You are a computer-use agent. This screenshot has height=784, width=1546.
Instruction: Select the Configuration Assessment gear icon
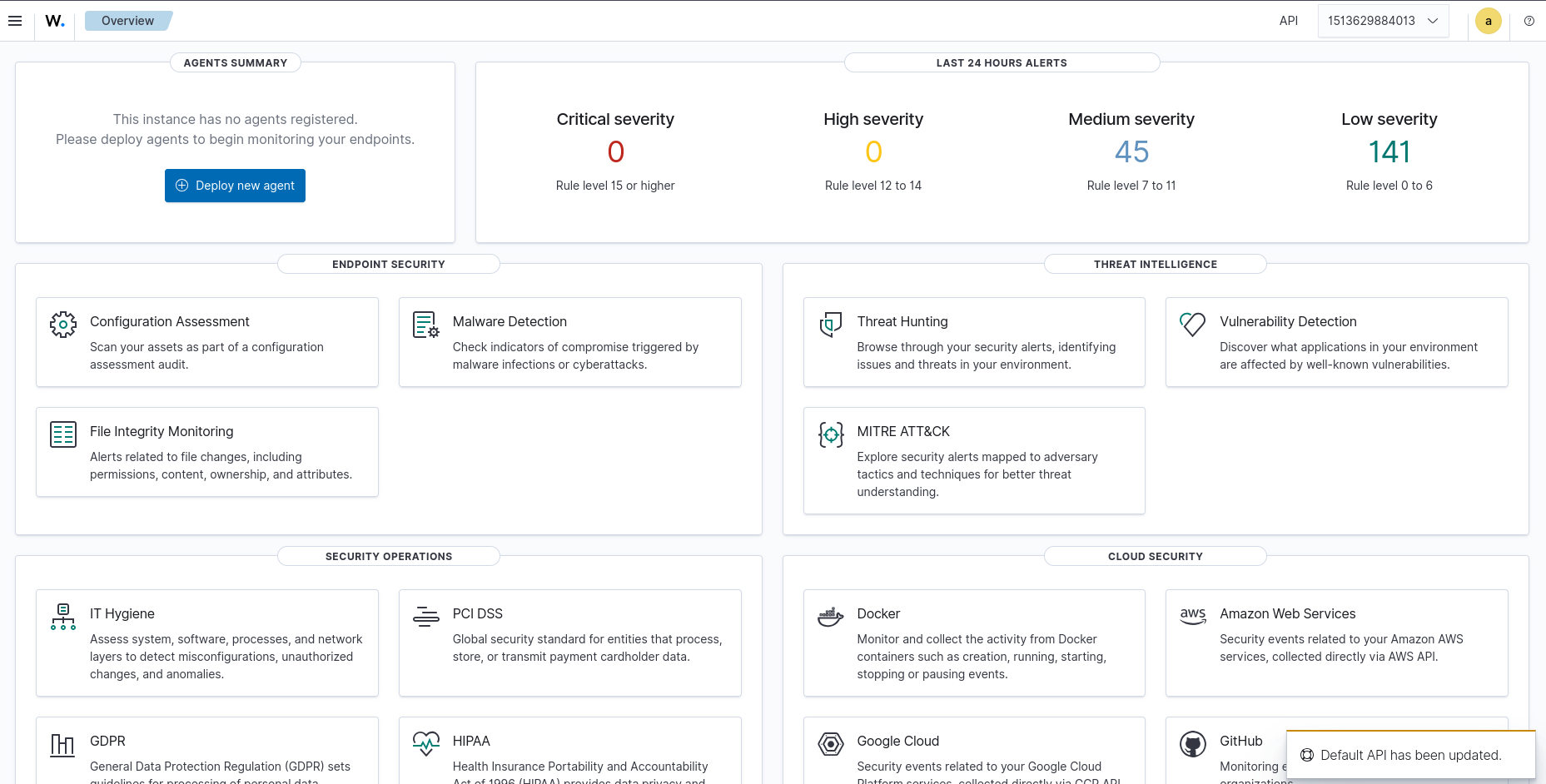(x=62, y=325)
